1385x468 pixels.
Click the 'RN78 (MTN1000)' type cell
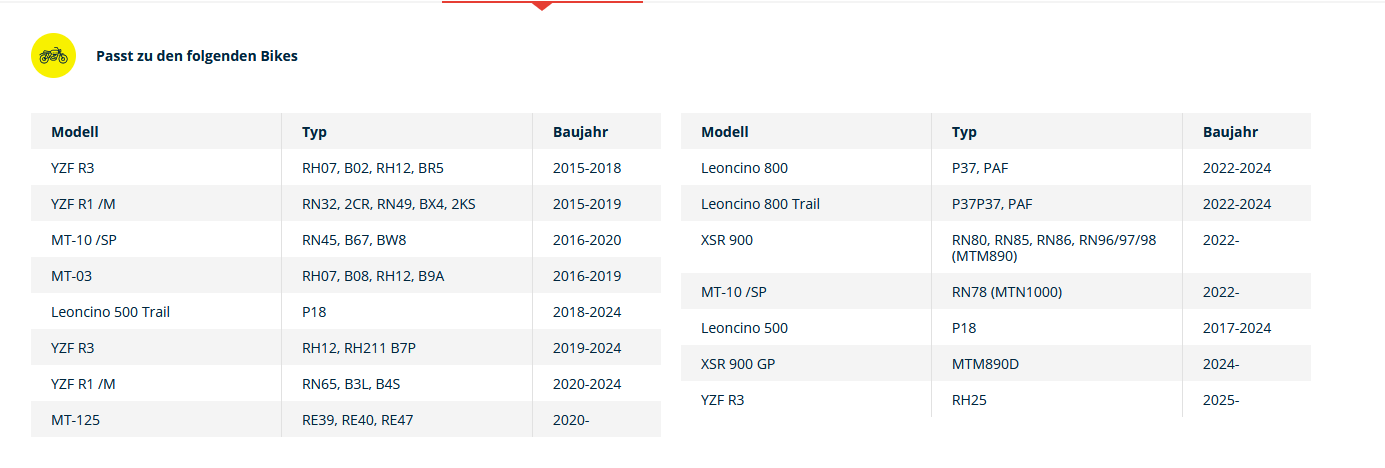click(1007, 292)
